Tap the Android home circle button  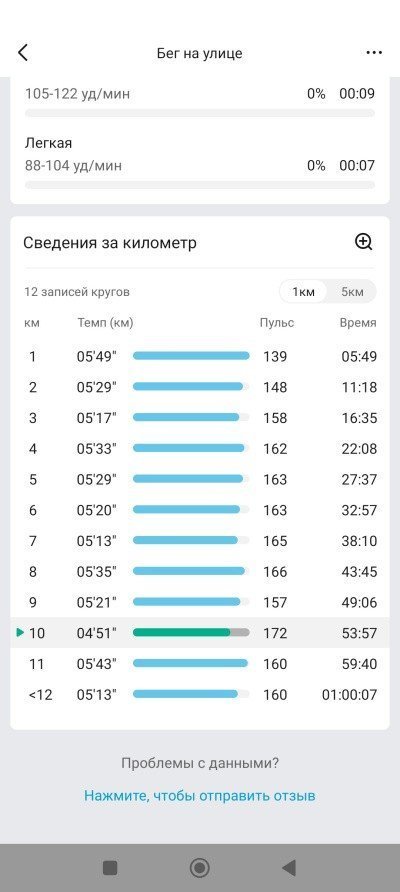[x=200, y=868]
